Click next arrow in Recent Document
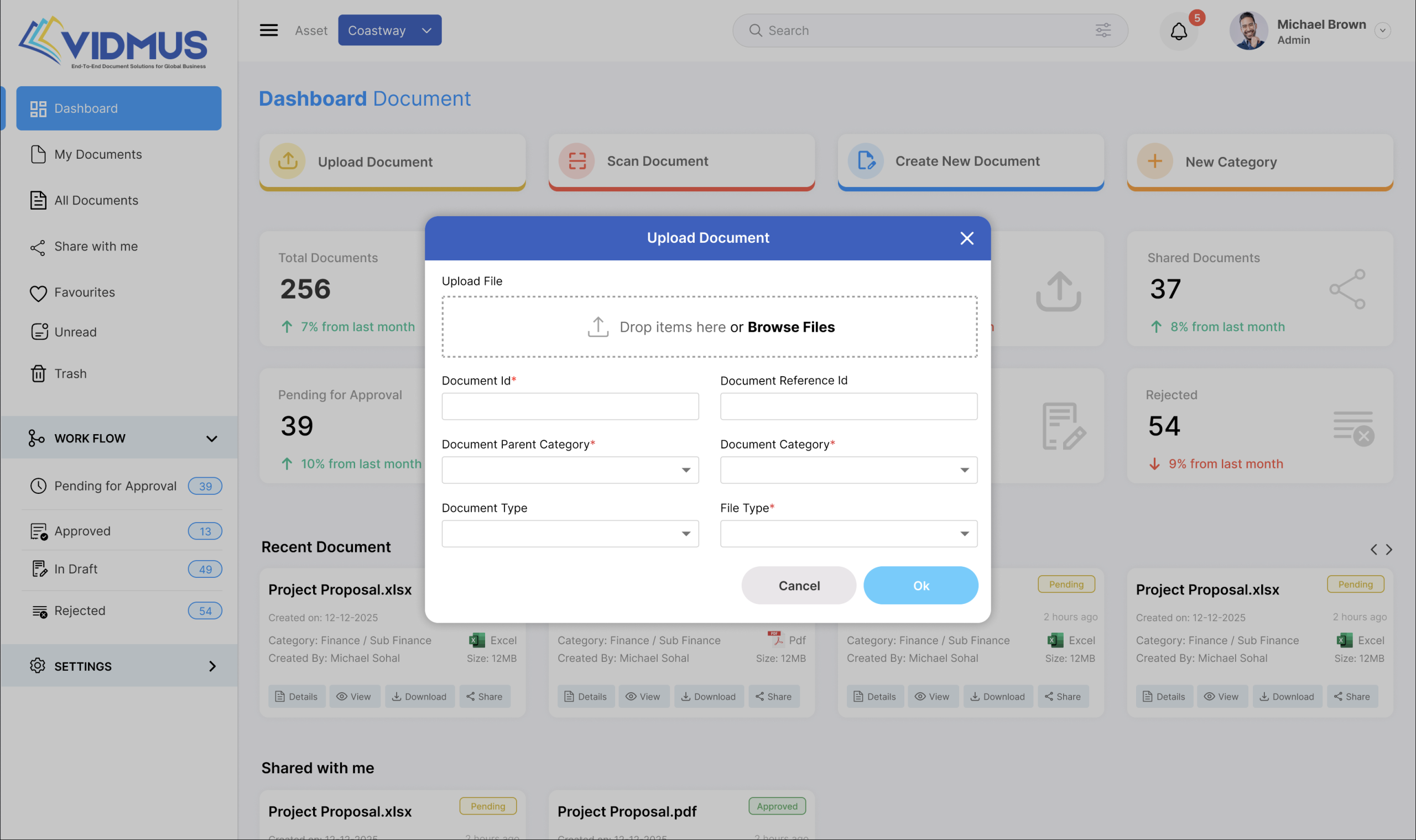Screen dimensions: 1416x840 point(1388,550)
